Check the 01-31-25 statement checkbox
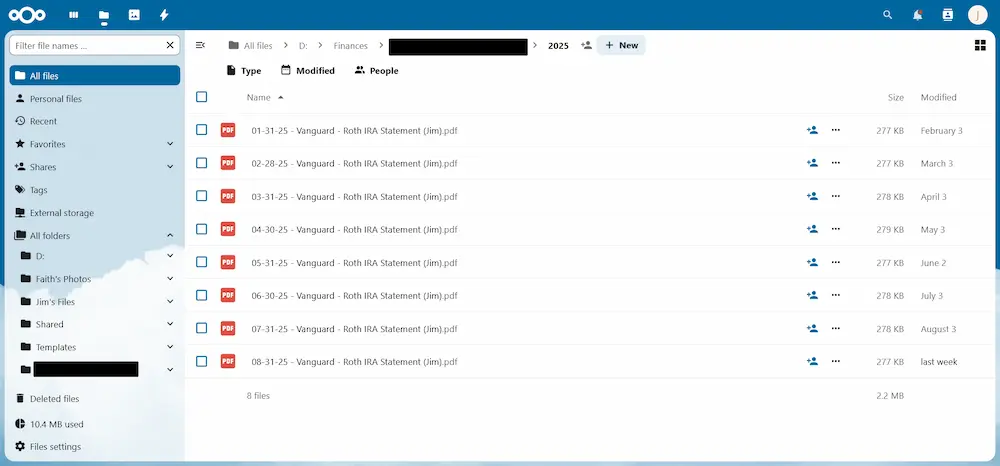 (x=202, y=130)
